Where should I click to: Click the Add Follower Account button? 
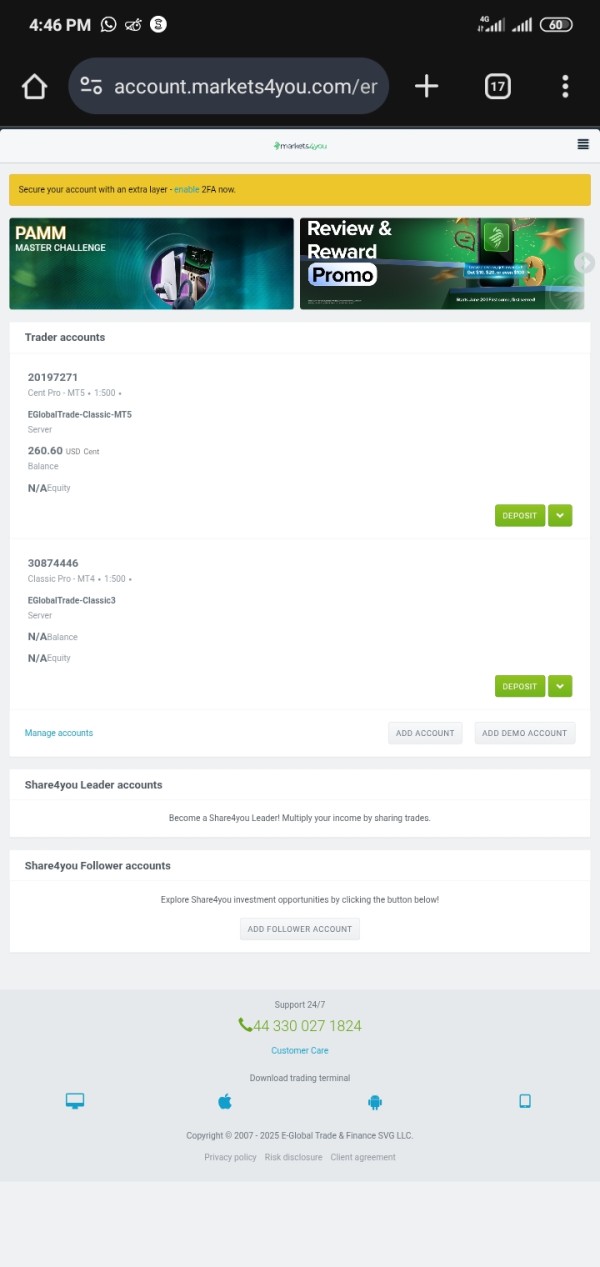300,929
